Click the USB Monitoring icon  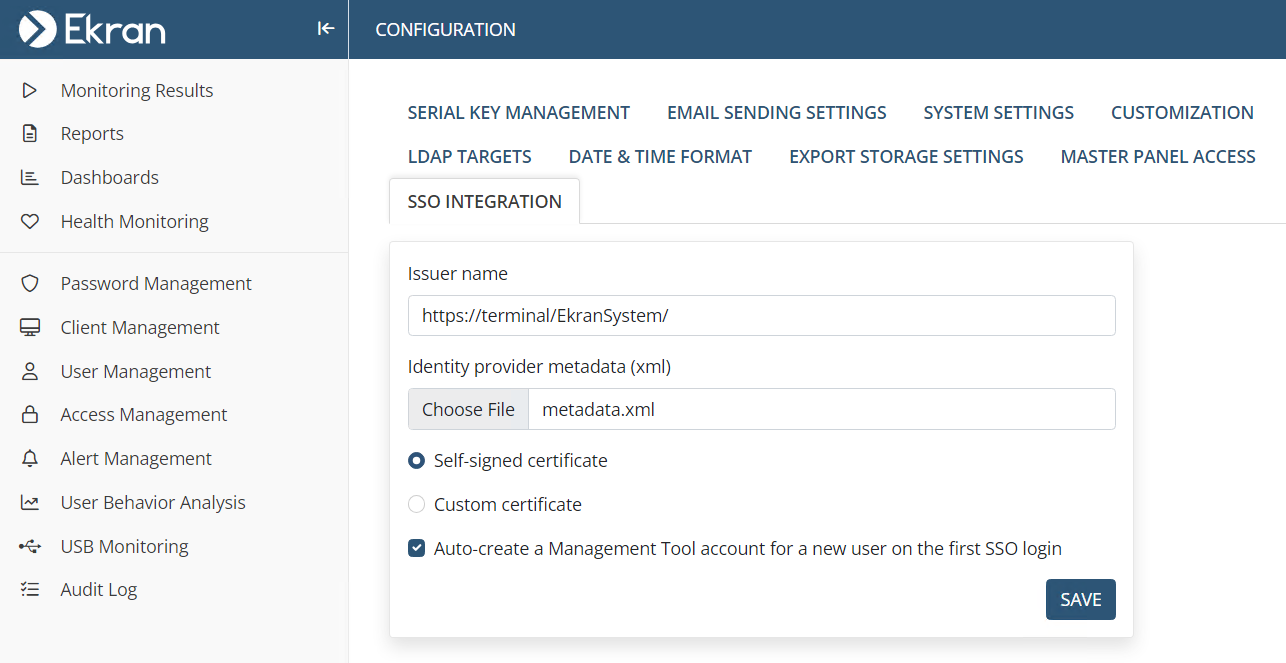point(30,547)
